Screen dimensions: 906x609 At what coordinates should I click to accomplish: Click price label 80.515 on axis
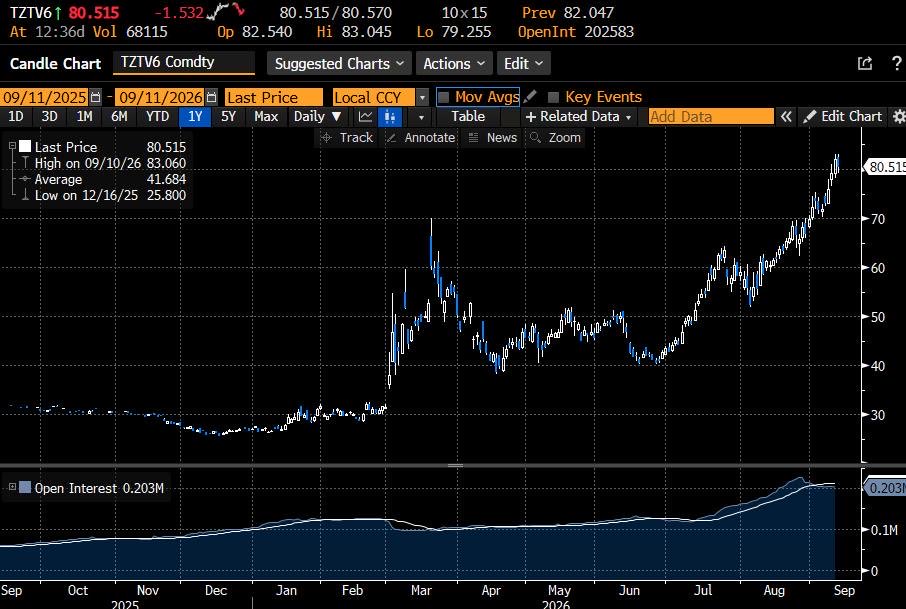(885, 167)
